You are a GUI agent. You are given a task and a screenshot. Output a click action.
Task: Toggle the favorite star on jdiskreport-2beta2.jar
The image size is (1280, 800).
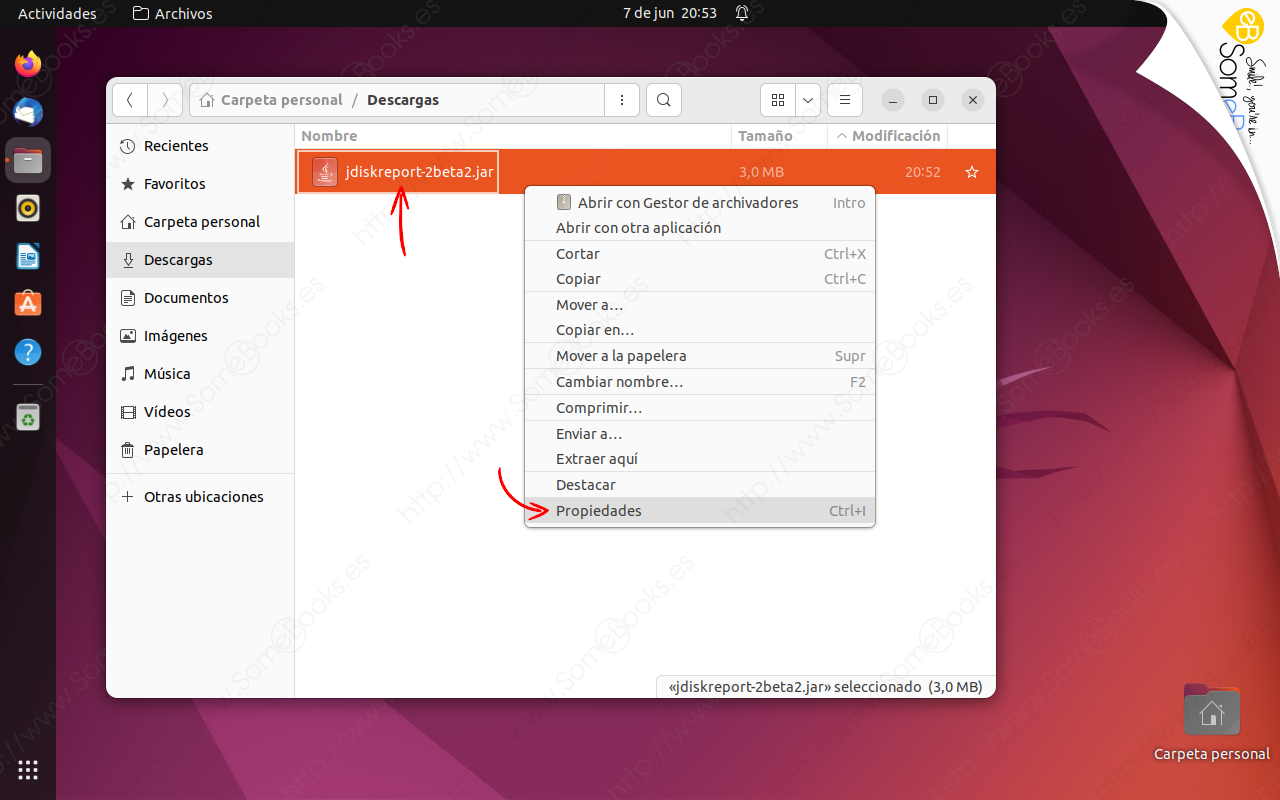[971, 172]
